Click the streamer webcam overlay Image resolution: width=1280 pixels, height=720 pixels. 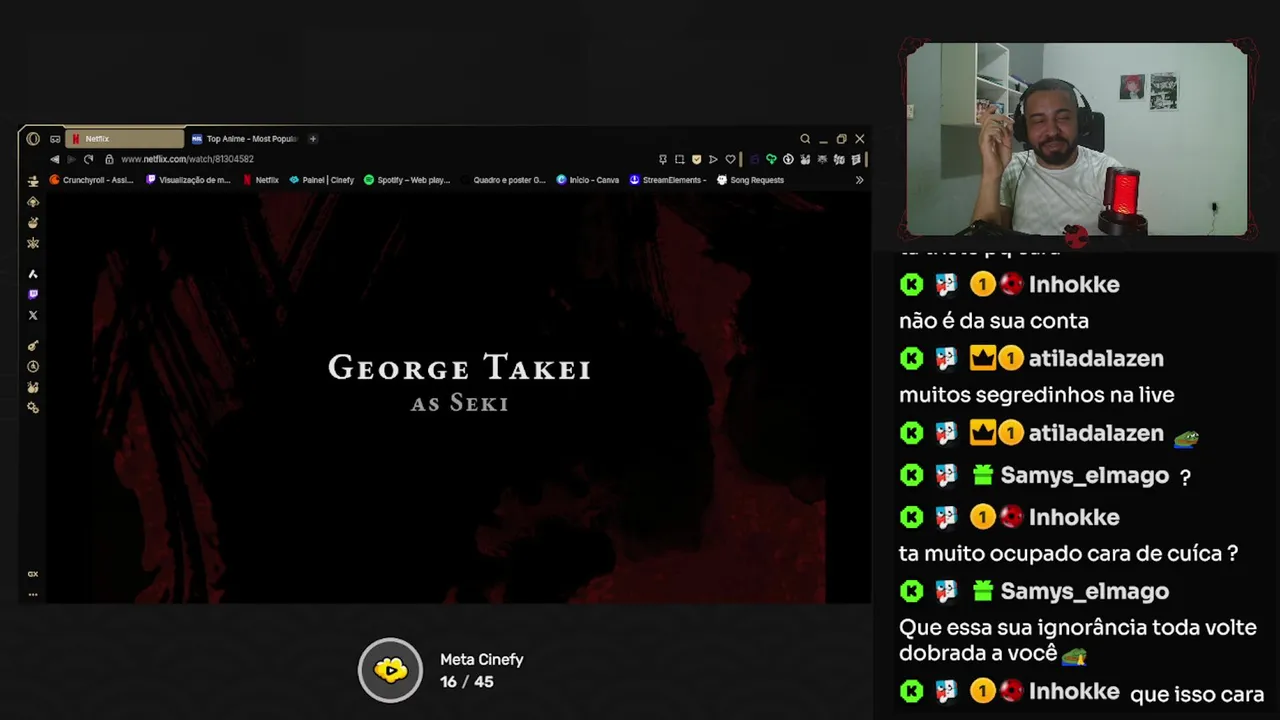coord(1077,140)
